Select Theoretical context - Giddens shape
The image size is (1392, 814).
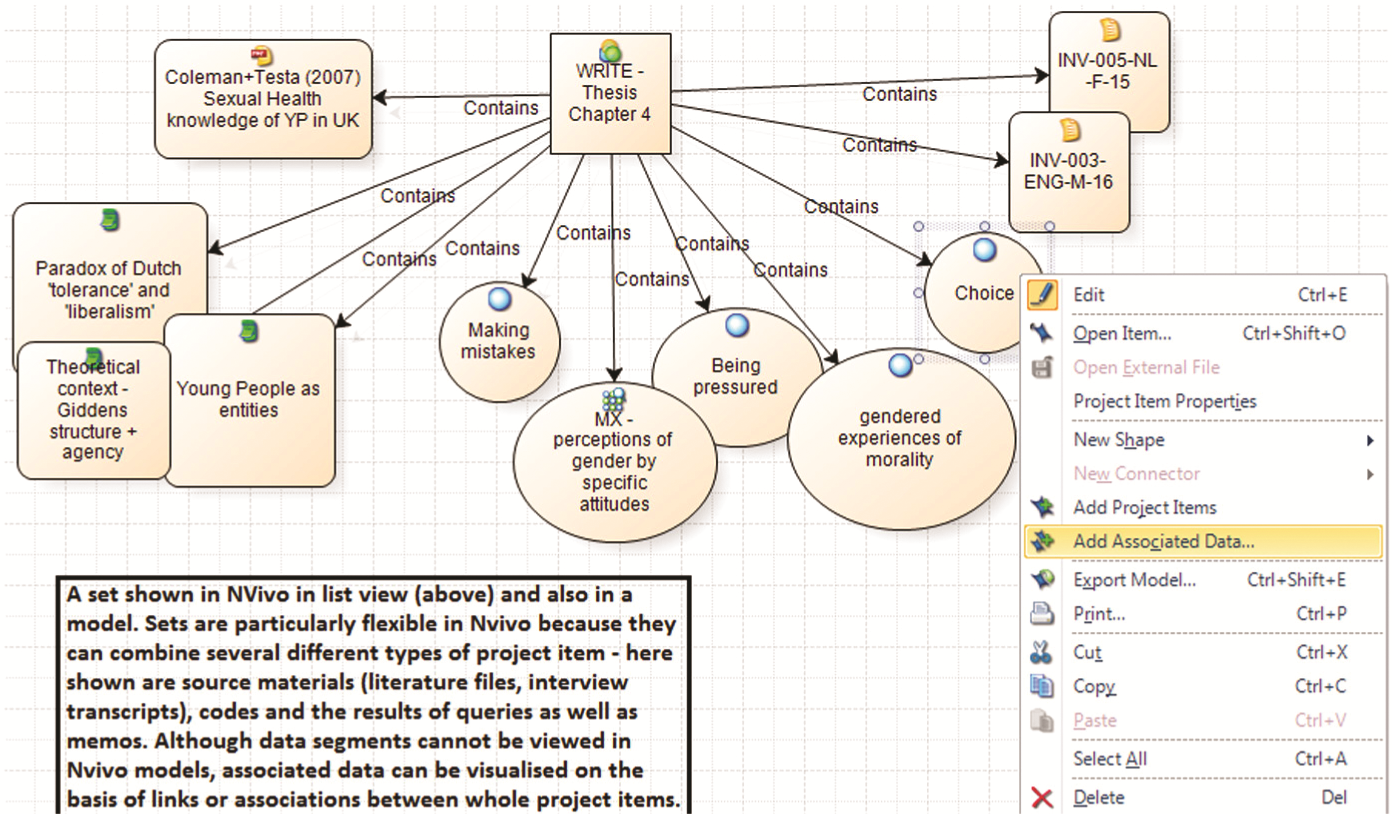click(x=93, y=409)
